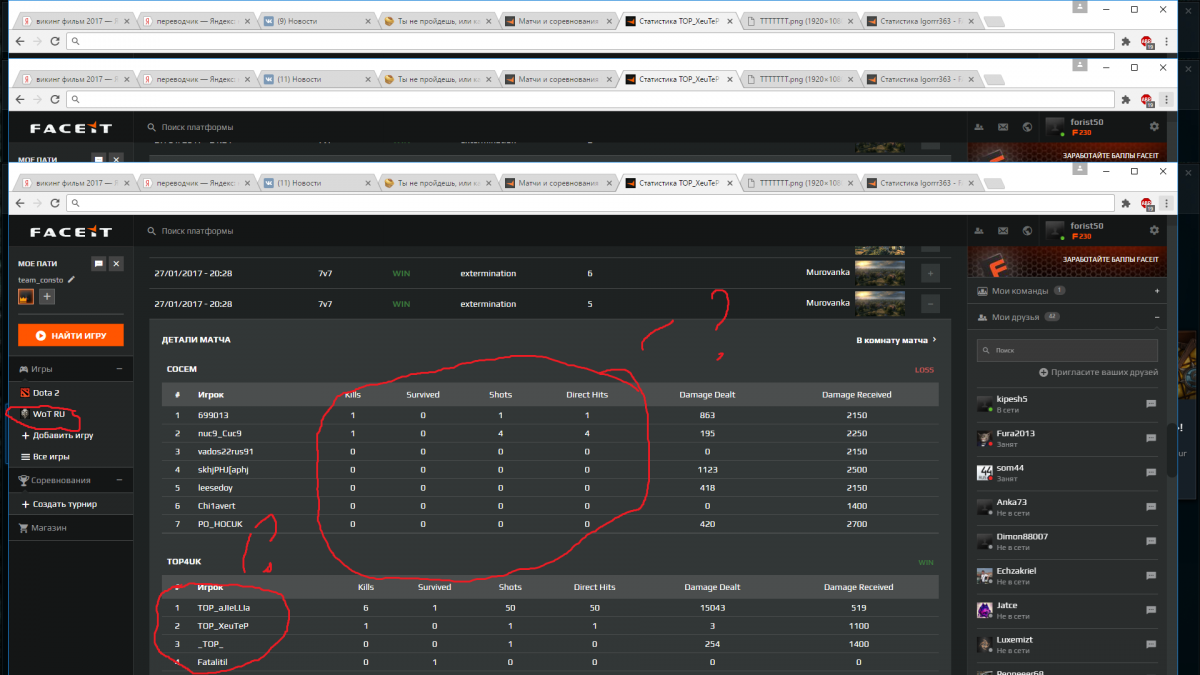Close the МОЕ ПАТИ party with its X, front window
The image size is (1200, 675).
point(116,263)
